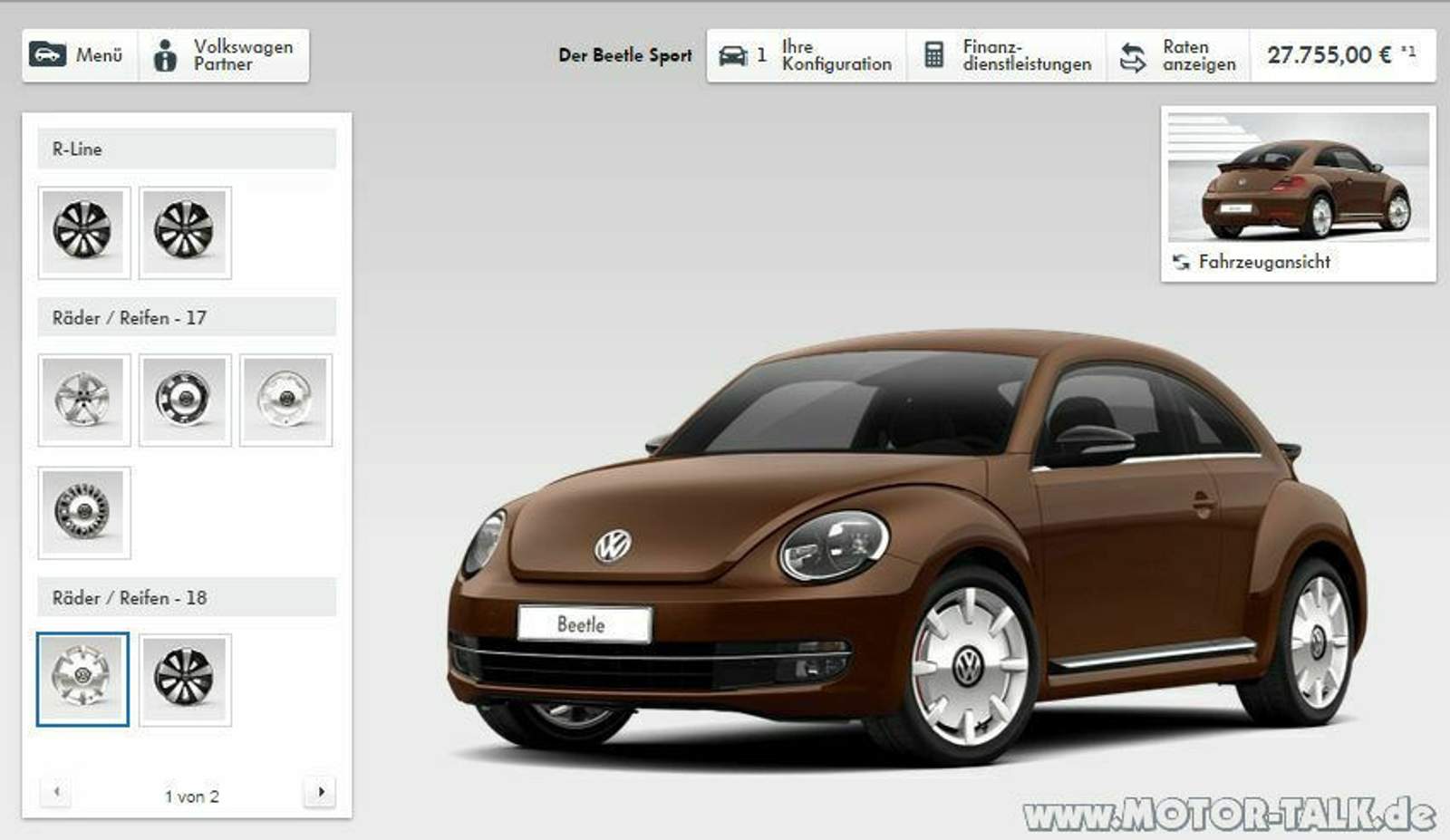This screenshot has height=840, width=1450.
Task: Go to previous page of wheel options
Action: click(56, 792)
